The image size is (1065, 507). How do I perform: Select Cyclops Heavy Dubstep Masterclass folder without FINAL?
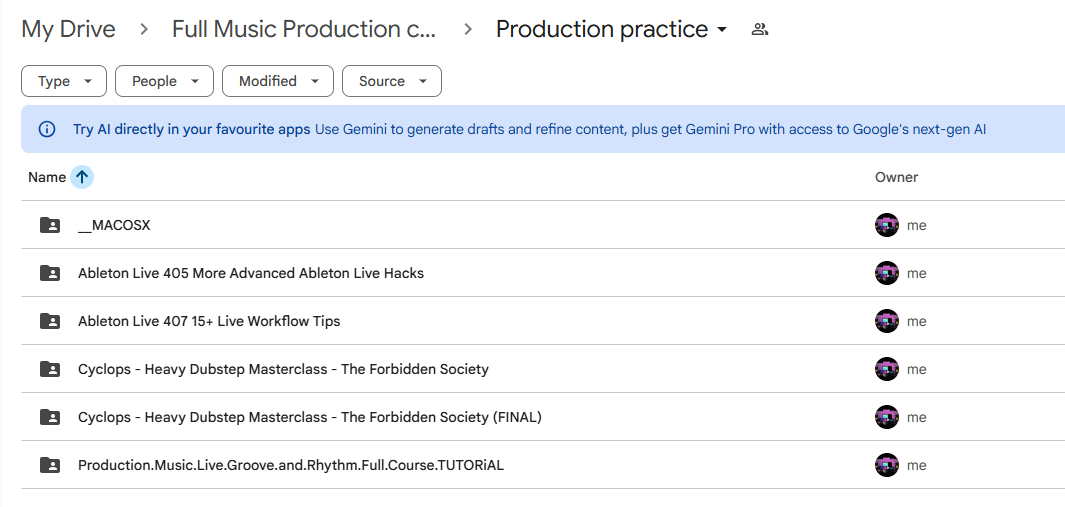tap(283, 369)
